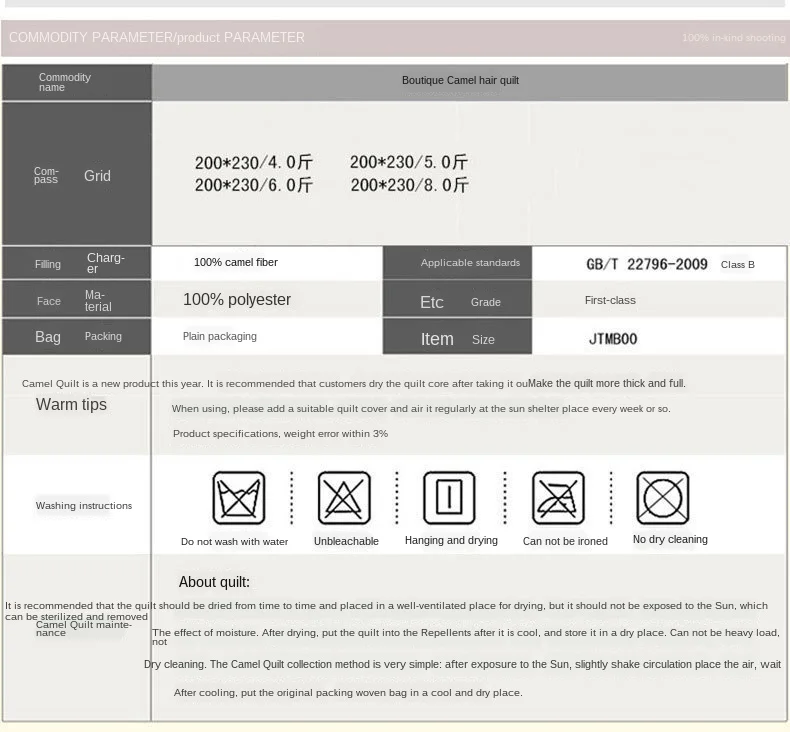This screenshot has height=732, width=790.
Task: Select the COMMODITY PARAMETER header text
Action: pyautogui.click(x=157, y=37)
